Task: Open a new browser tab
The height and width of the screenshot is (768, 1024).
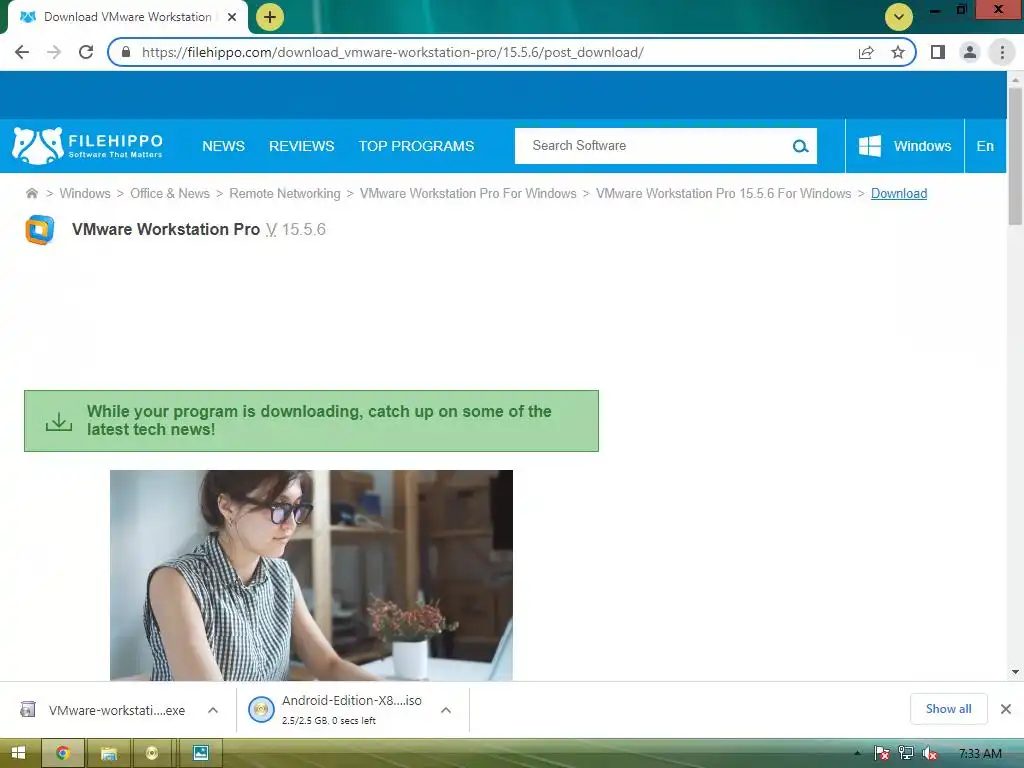Action: pyautogui.click(x=270, y=17)
